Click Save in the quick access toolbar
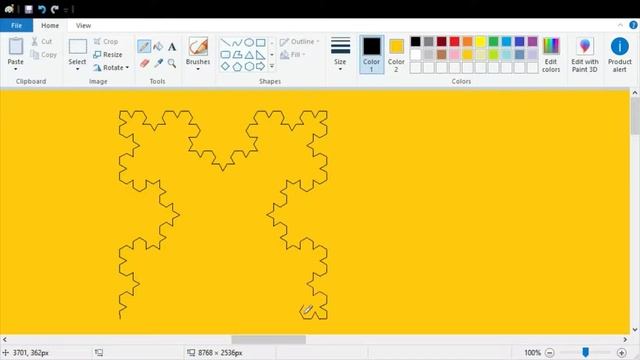The image size is (640, 360). (x=29, y=9)
